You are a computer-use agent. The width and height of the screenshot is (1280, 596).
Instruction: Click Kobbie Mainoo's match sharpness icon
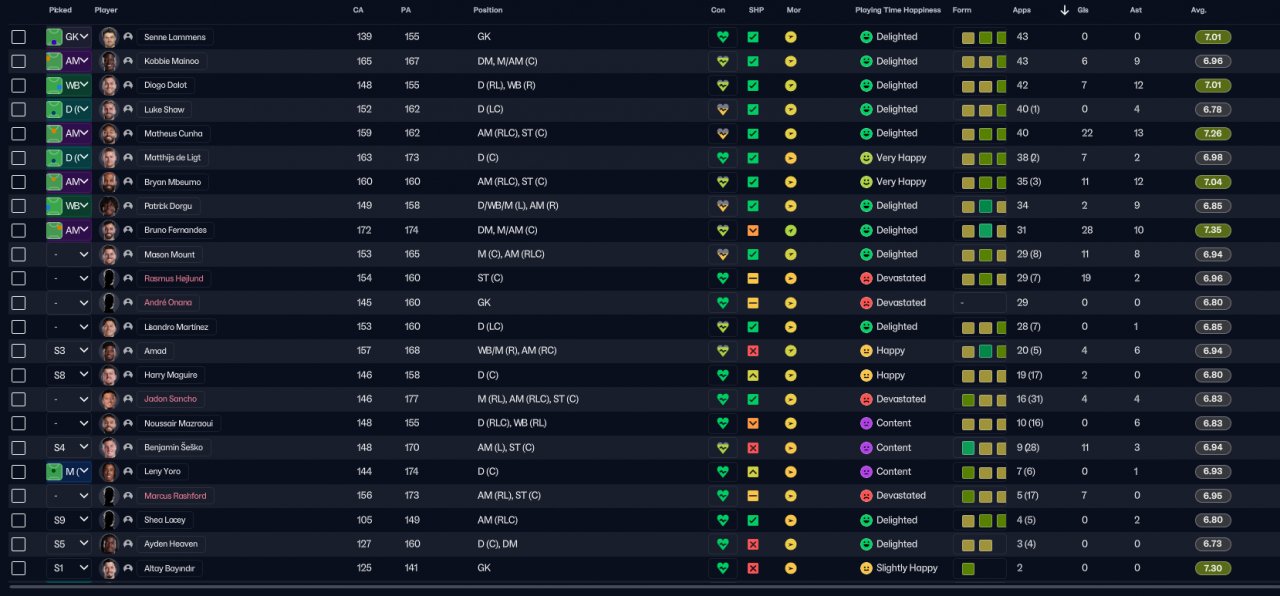(753, 61)
